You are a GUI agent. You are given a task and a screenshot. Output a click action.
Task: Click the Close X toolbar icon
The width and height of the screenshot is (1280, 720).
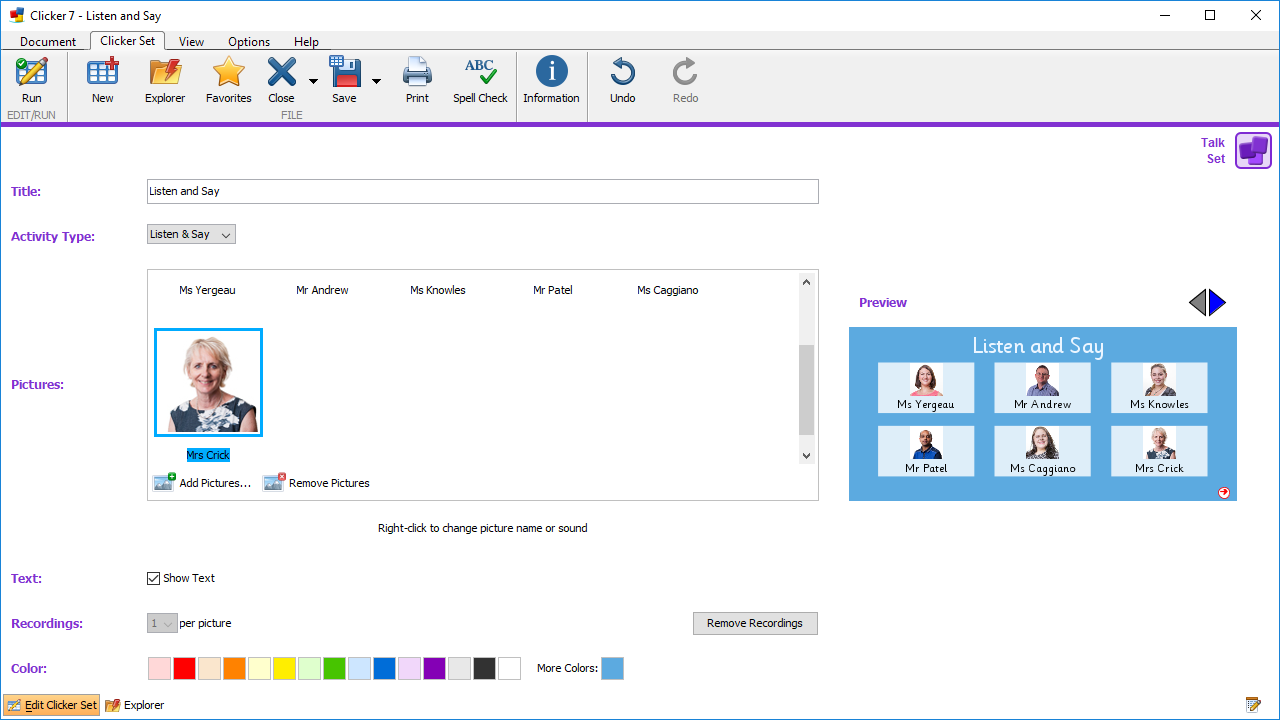(282, 72)
